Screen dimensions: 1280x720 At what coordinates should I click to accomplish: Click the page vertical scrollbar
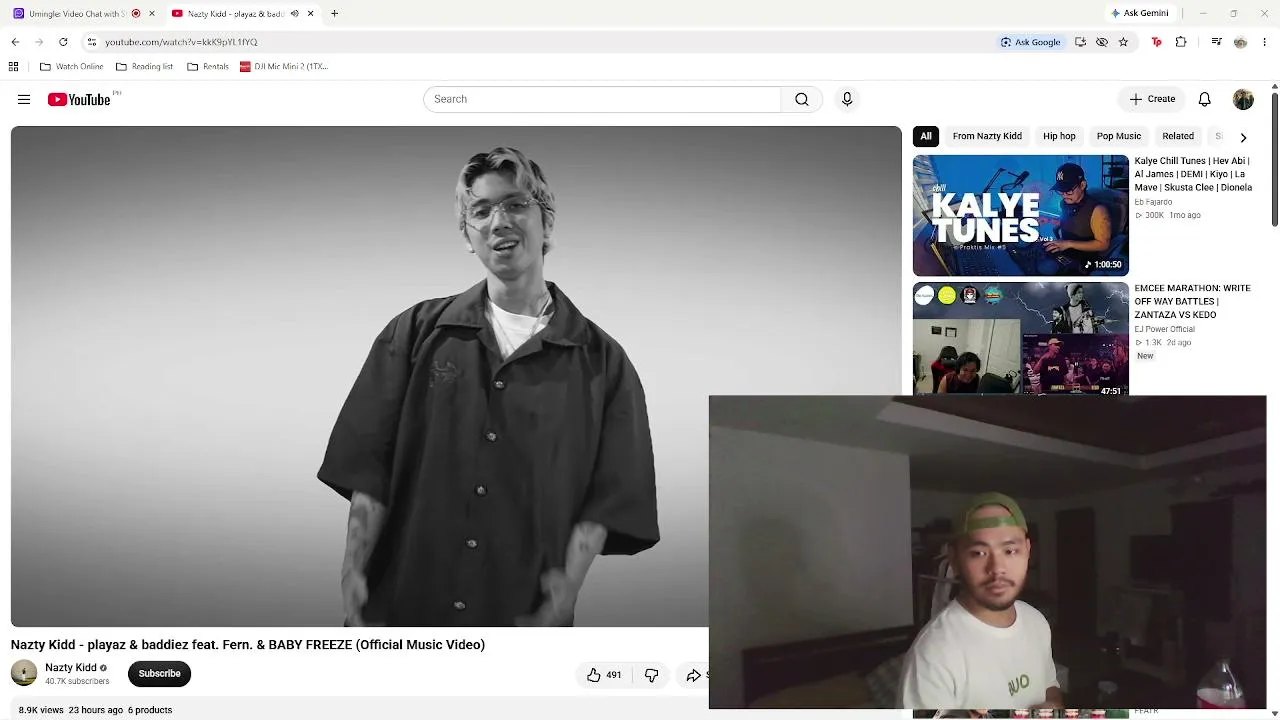tap(1275, 160)
